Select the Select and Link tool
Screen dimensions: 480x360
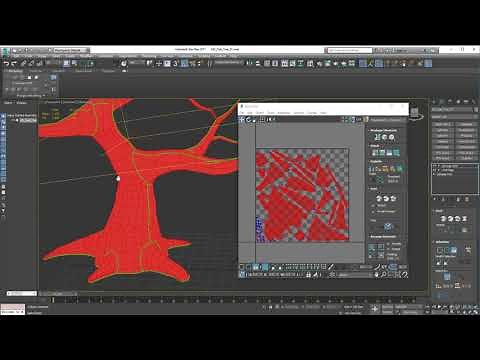point(24,63)
